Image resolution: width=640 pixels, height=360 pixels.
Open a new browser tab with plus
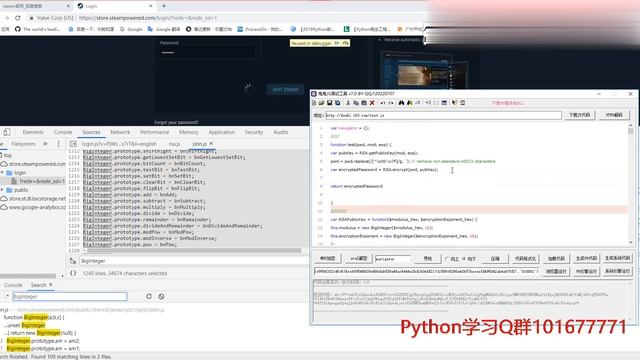tap(164, 6)
